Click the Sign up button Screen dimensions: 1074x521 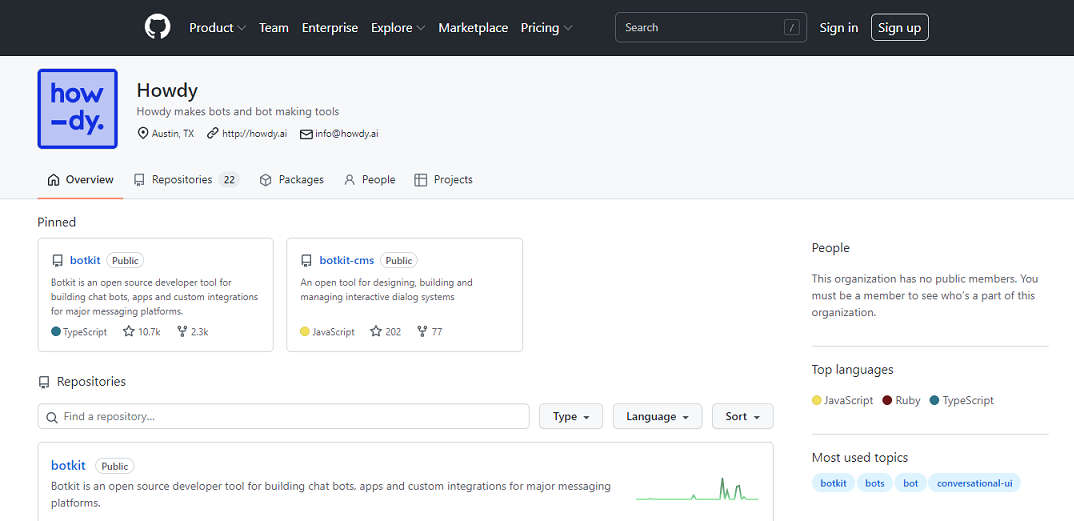tap(899, 27)
